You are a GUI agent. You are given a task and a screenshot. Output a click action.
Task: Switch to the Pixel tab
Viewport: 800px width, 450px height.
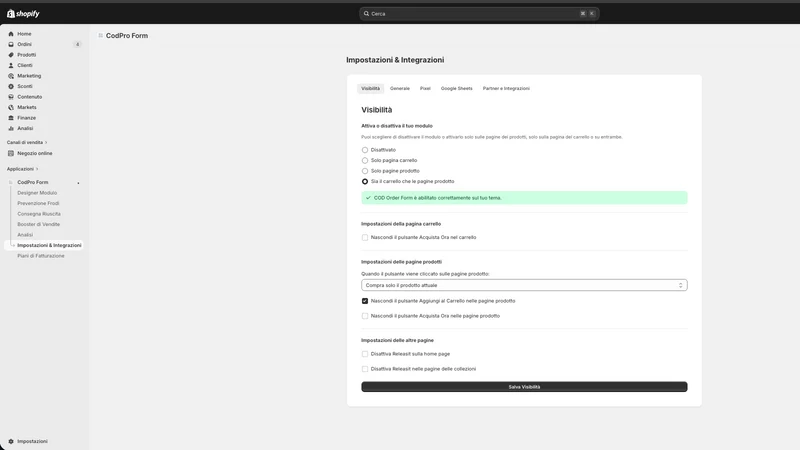click(425, 88)
